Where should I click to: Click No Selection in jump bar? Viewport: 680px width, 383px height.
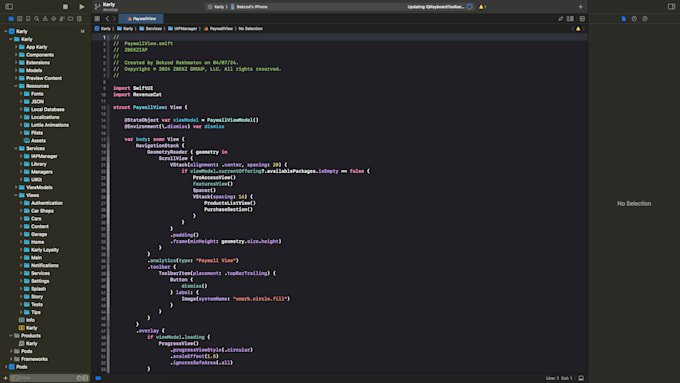point(251,29)
